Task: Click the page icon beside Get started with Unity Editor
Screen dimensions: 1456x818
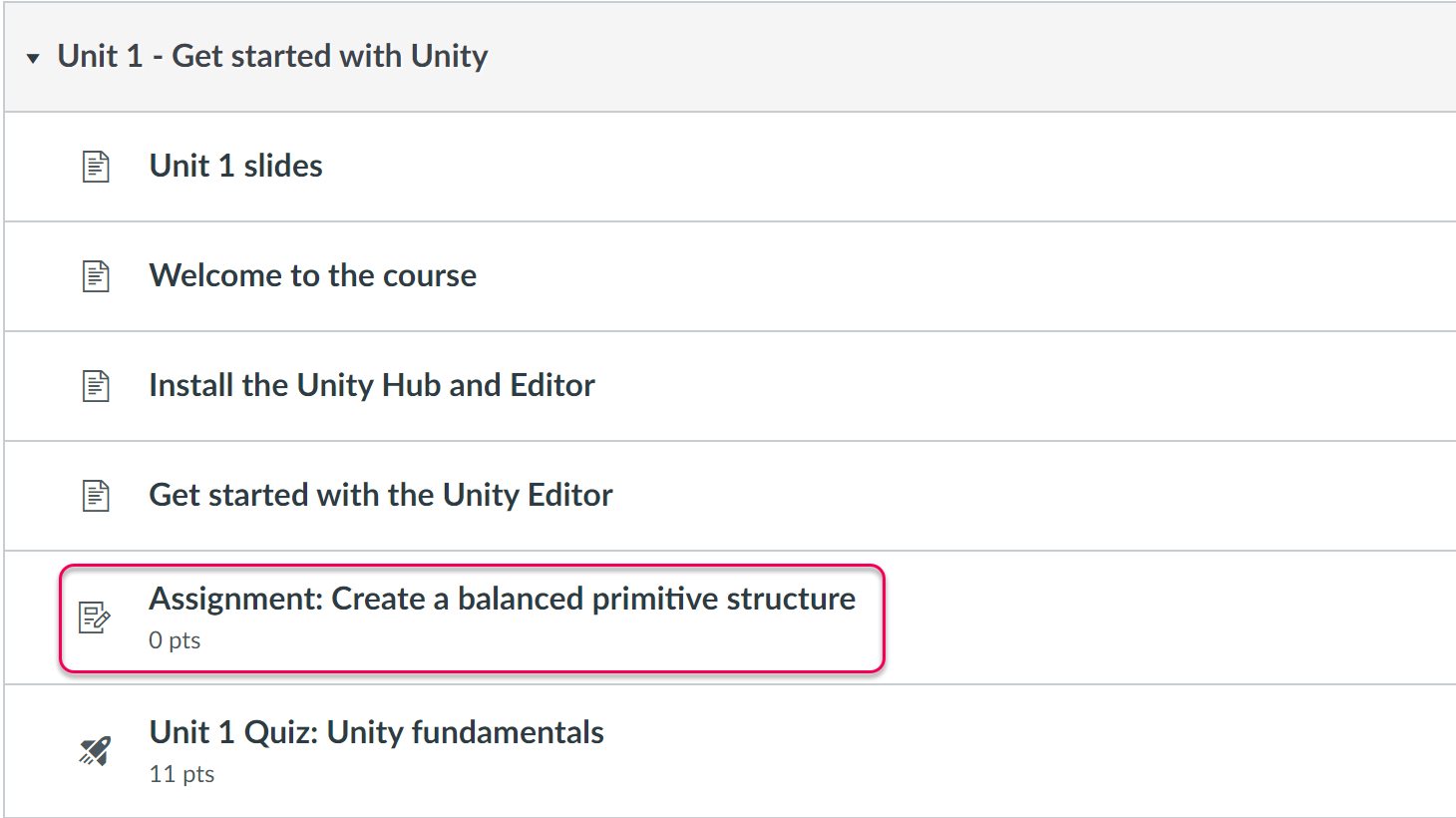Action: pos(96,496)
